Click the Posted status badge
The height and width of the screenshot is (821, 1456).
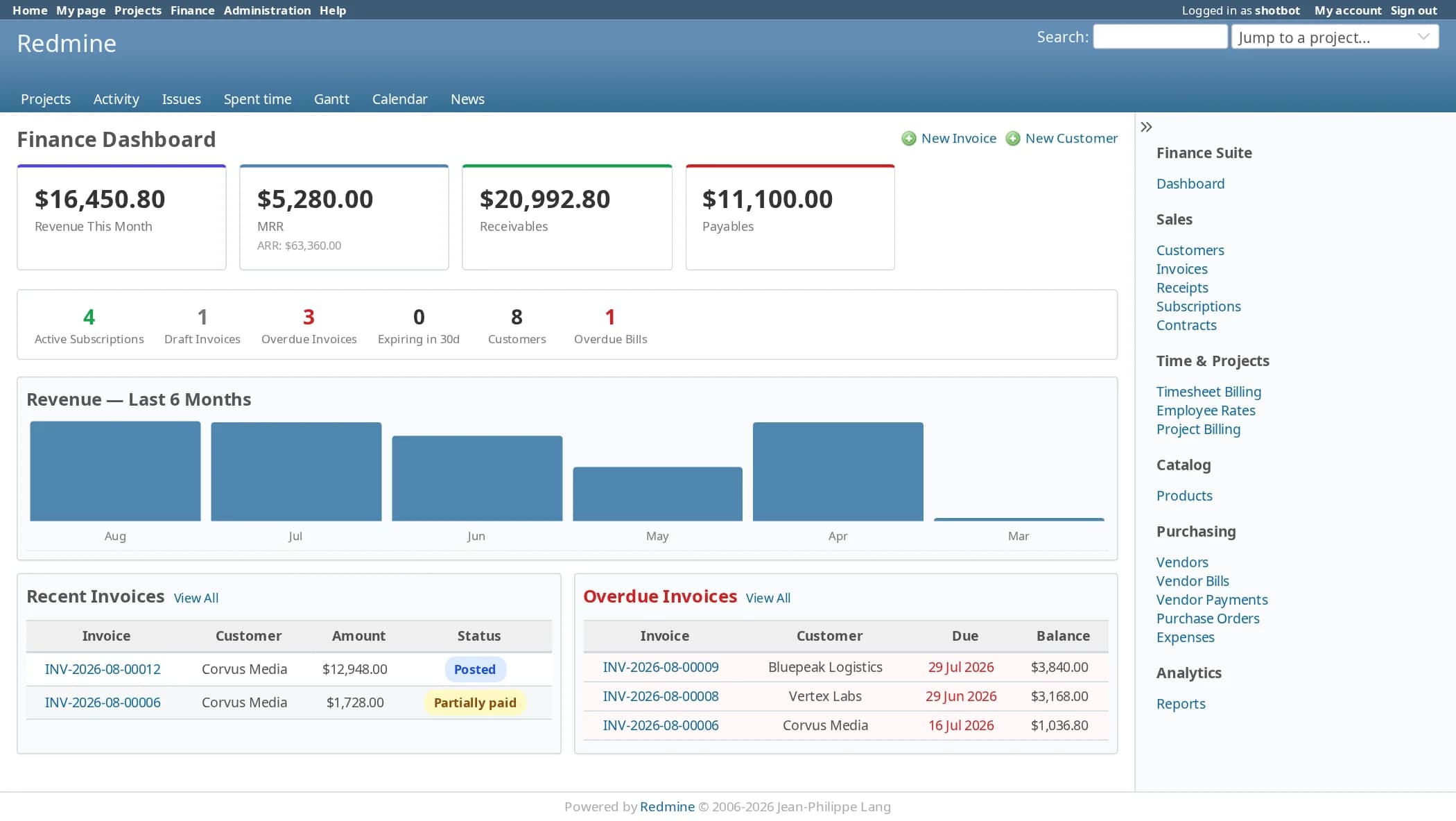coord(475,669)
